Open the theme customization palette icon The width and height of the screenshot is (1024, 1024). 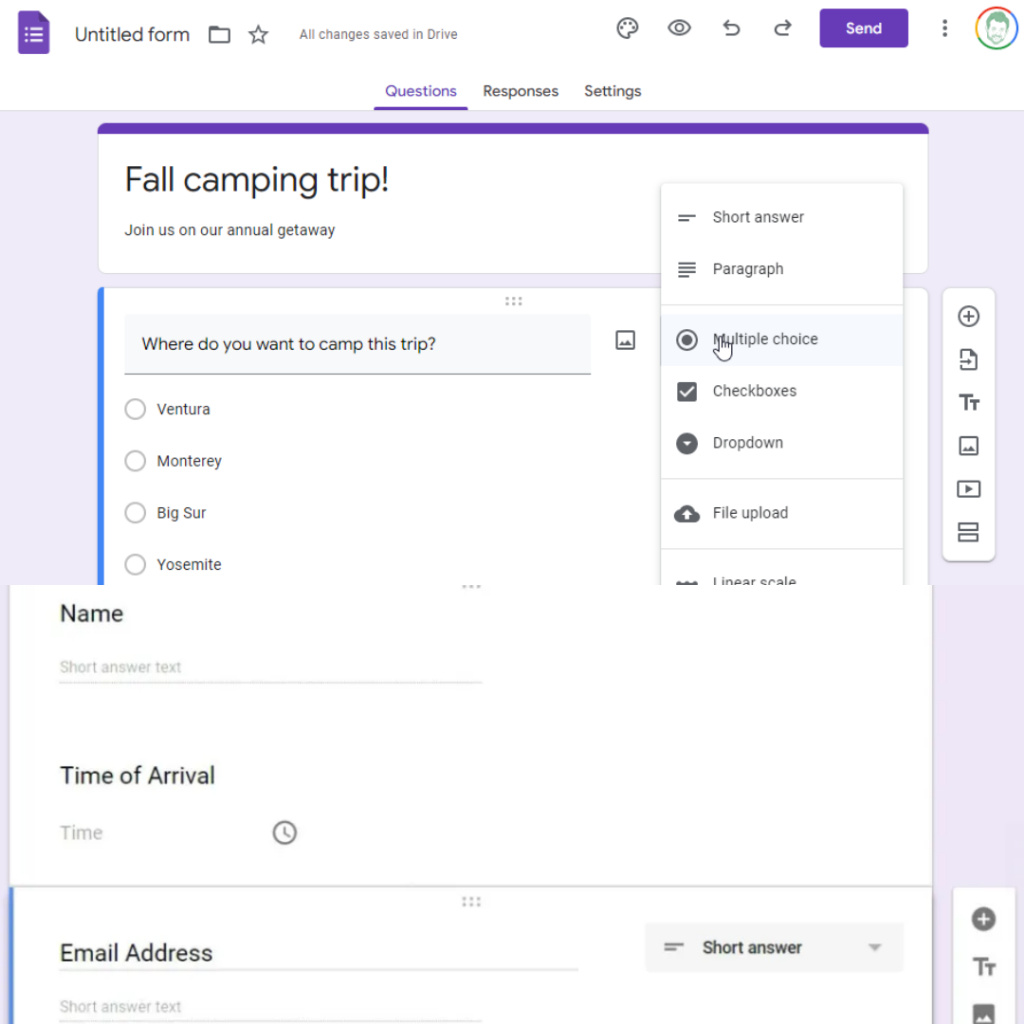(x=627, y=28)
